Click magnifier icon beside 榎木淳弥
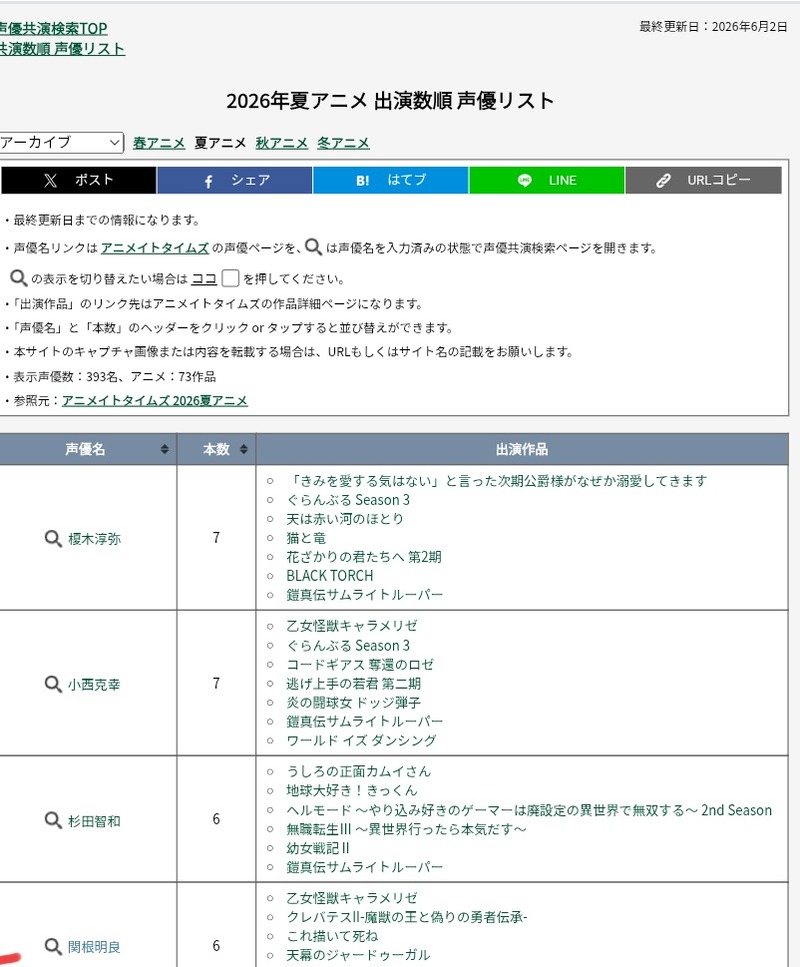 point(53,538)
